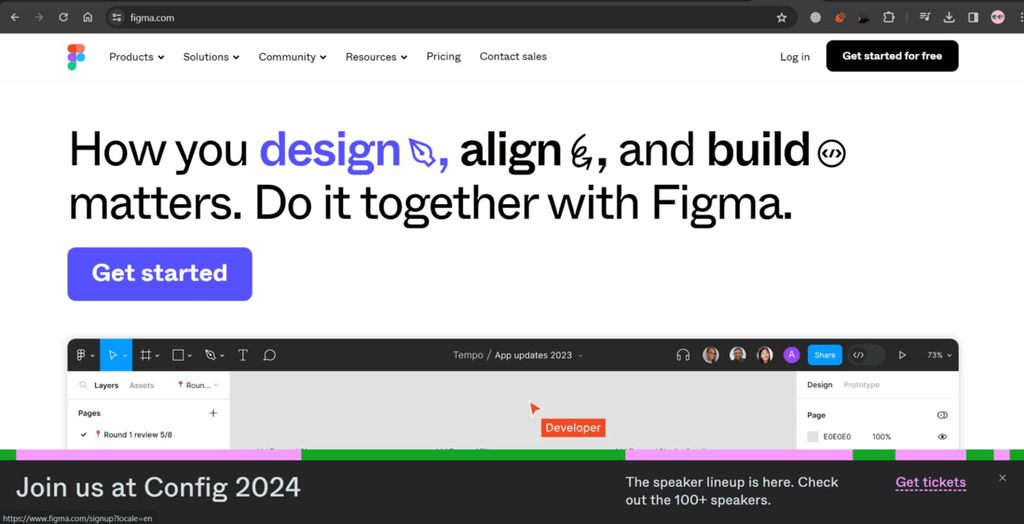Open the Solutions dropdown menu
The width and height of the screenshot is (1024, 524).
(211, 57)
